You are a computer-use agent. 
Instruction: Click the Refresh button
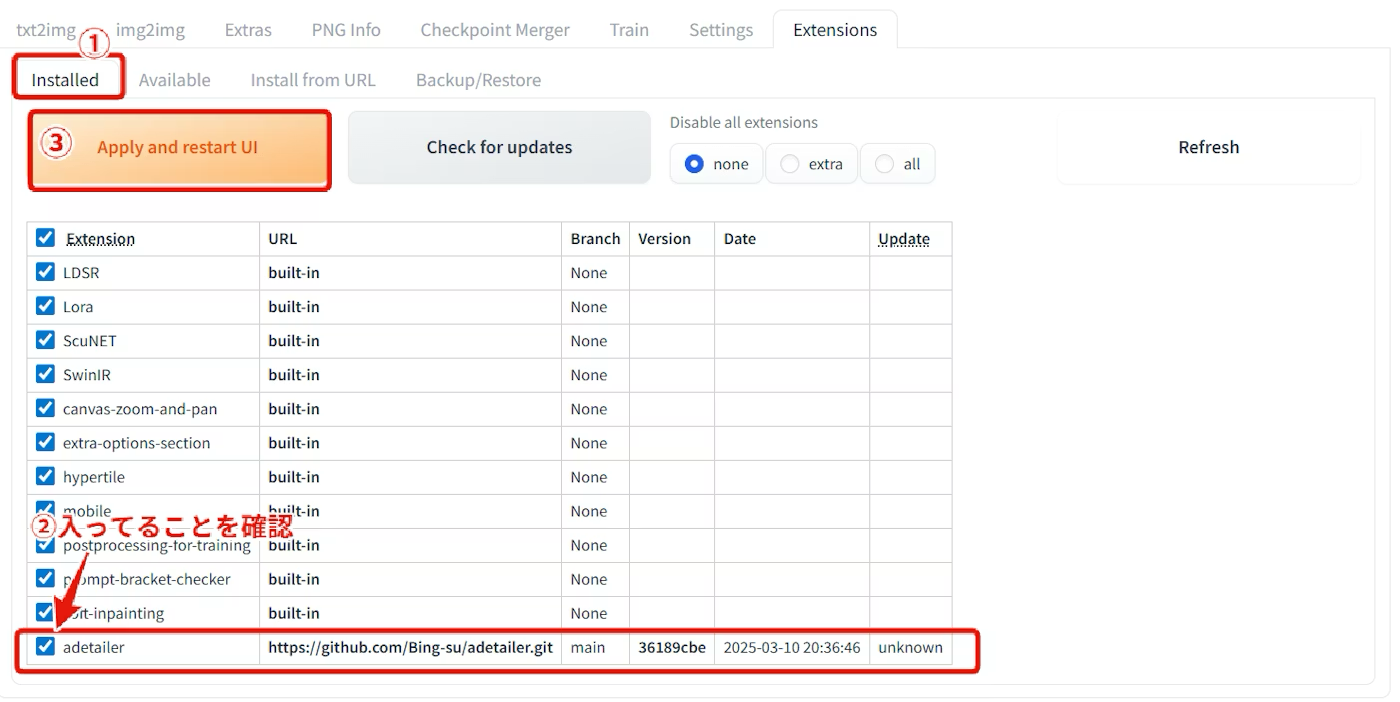(1208, 148)
